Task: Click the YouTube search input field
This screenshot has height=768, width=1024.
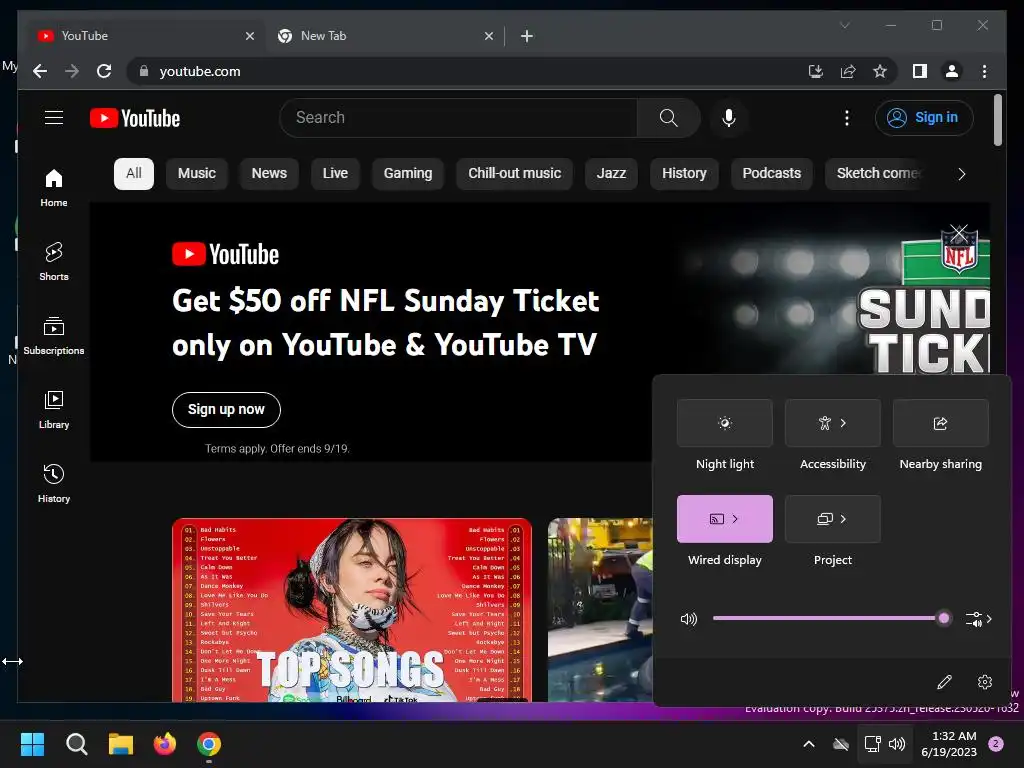Action: click(458, 118)
